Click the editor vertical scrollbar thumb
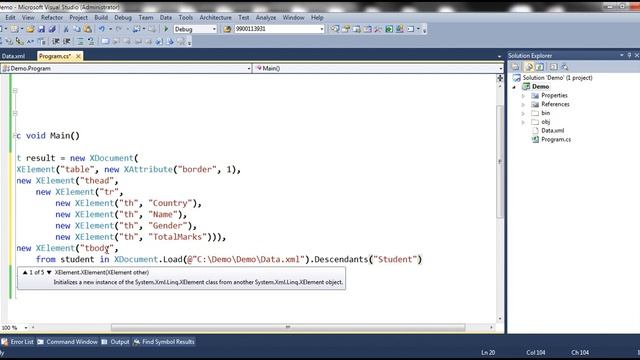This screenshot has height=360, width=640. pos(500,161)
